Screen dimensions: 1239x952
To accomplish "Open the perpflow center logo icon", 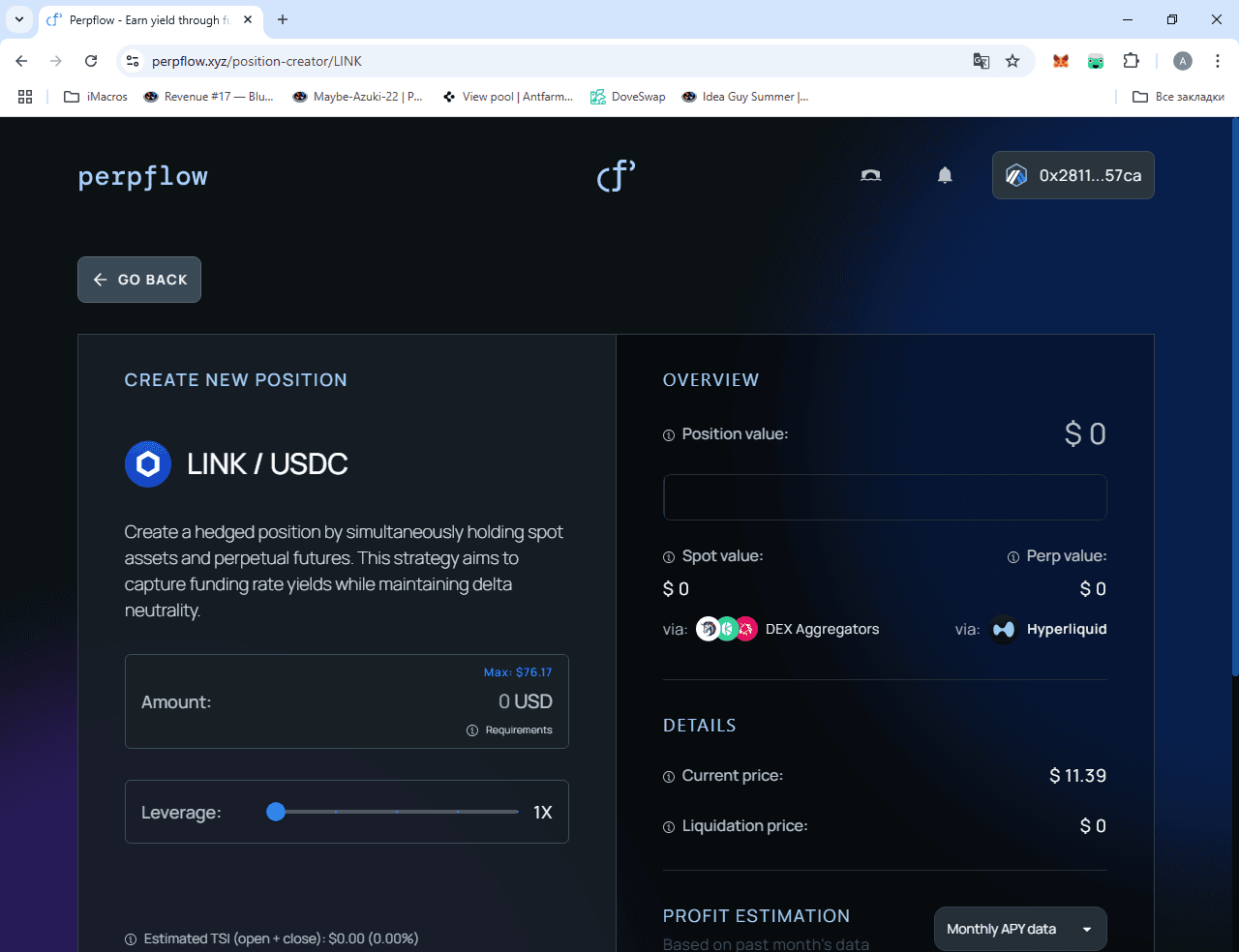I will pyautogui.click(x=616, y=175).
